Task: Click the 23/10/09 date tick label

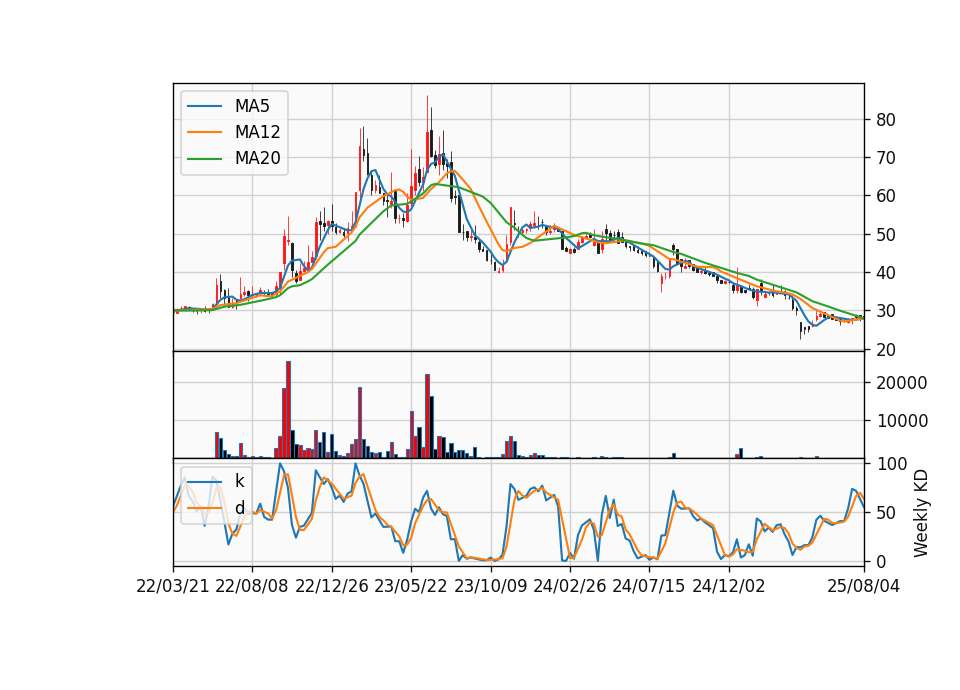Action: pos(490,586)
